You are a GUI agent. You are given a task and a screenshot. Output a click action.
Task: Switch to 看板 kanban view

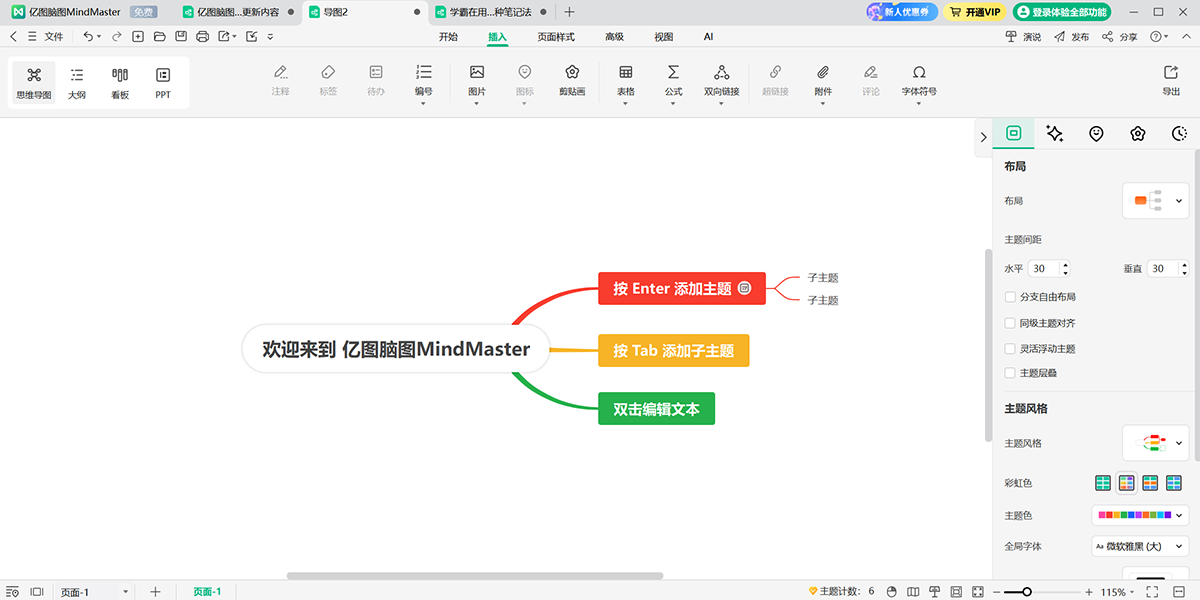pyautogui.click(x=120, y=82)
